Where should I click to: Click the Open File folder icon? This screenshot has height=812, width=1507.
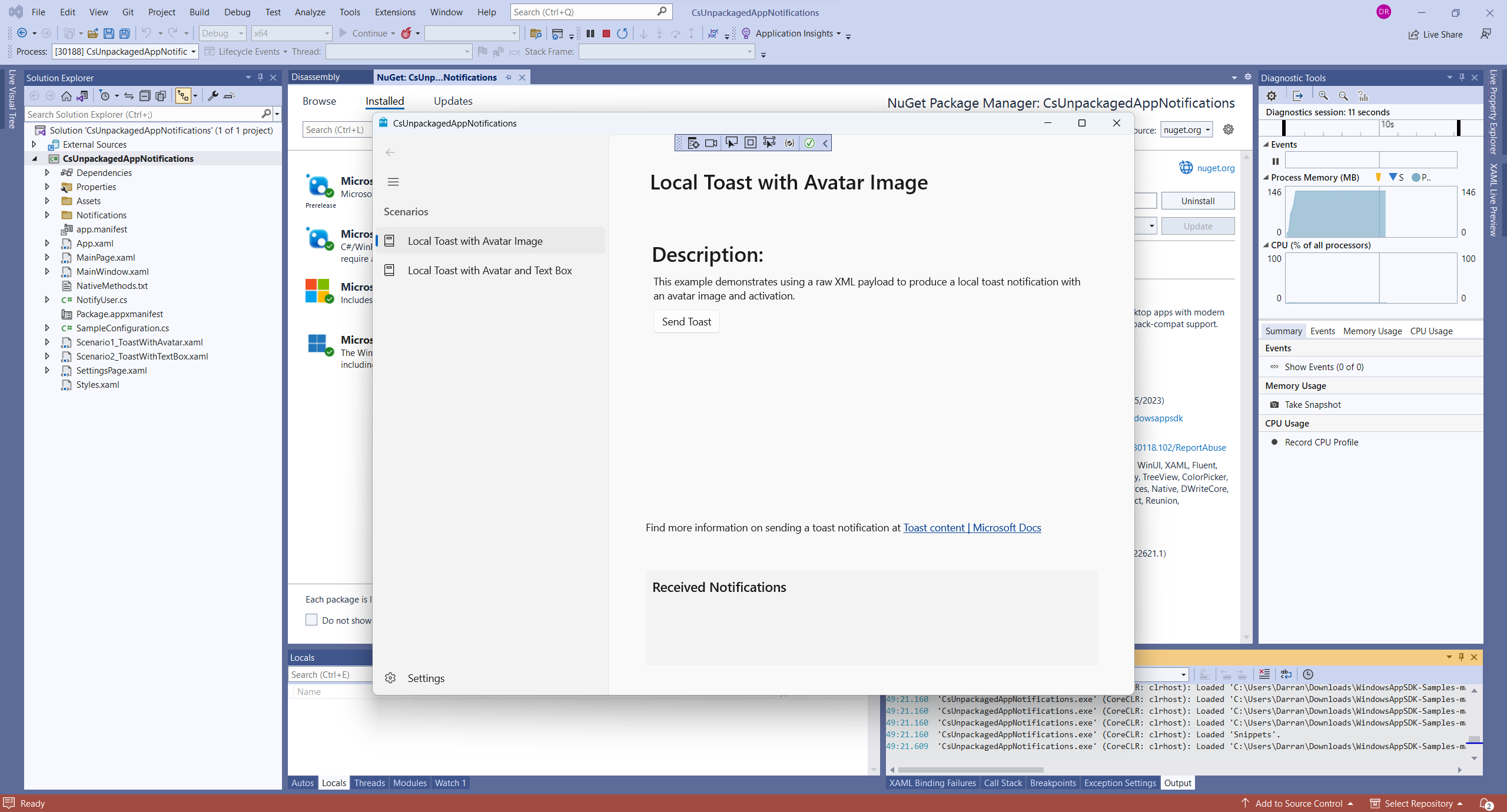[x=92, y=34]
